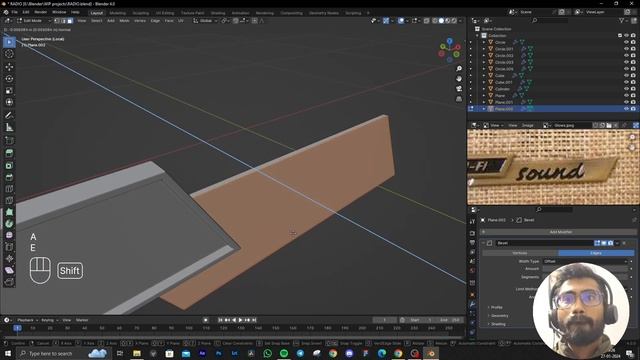Select the Loop Cut tool

point(9,189)
